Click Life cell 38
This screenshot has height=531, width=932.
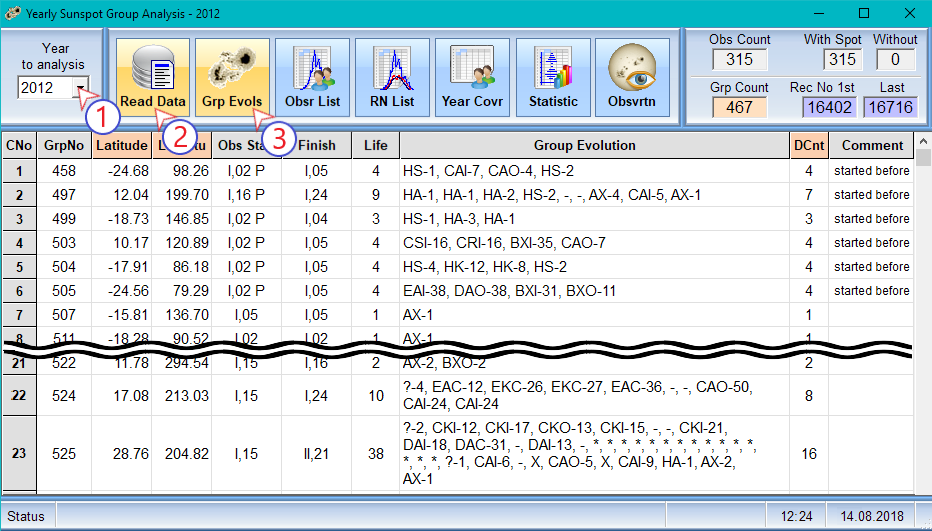coord(376,454)
